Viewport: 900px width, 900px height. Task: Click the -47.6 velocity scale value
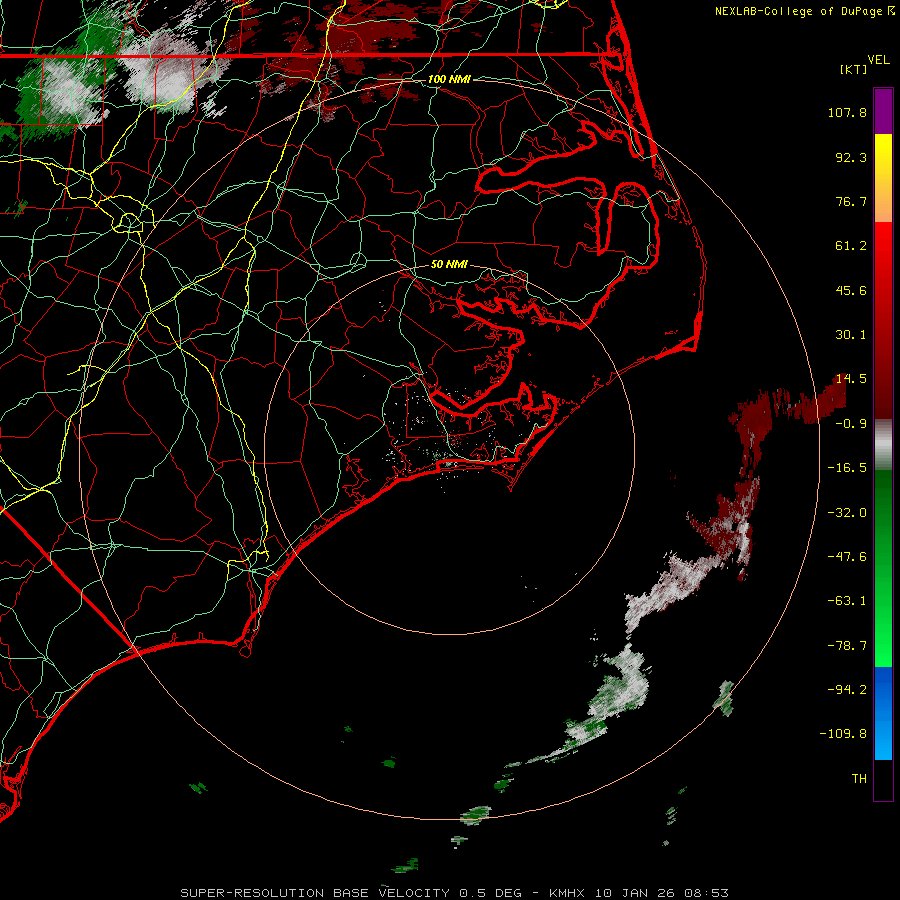point(847,557)
